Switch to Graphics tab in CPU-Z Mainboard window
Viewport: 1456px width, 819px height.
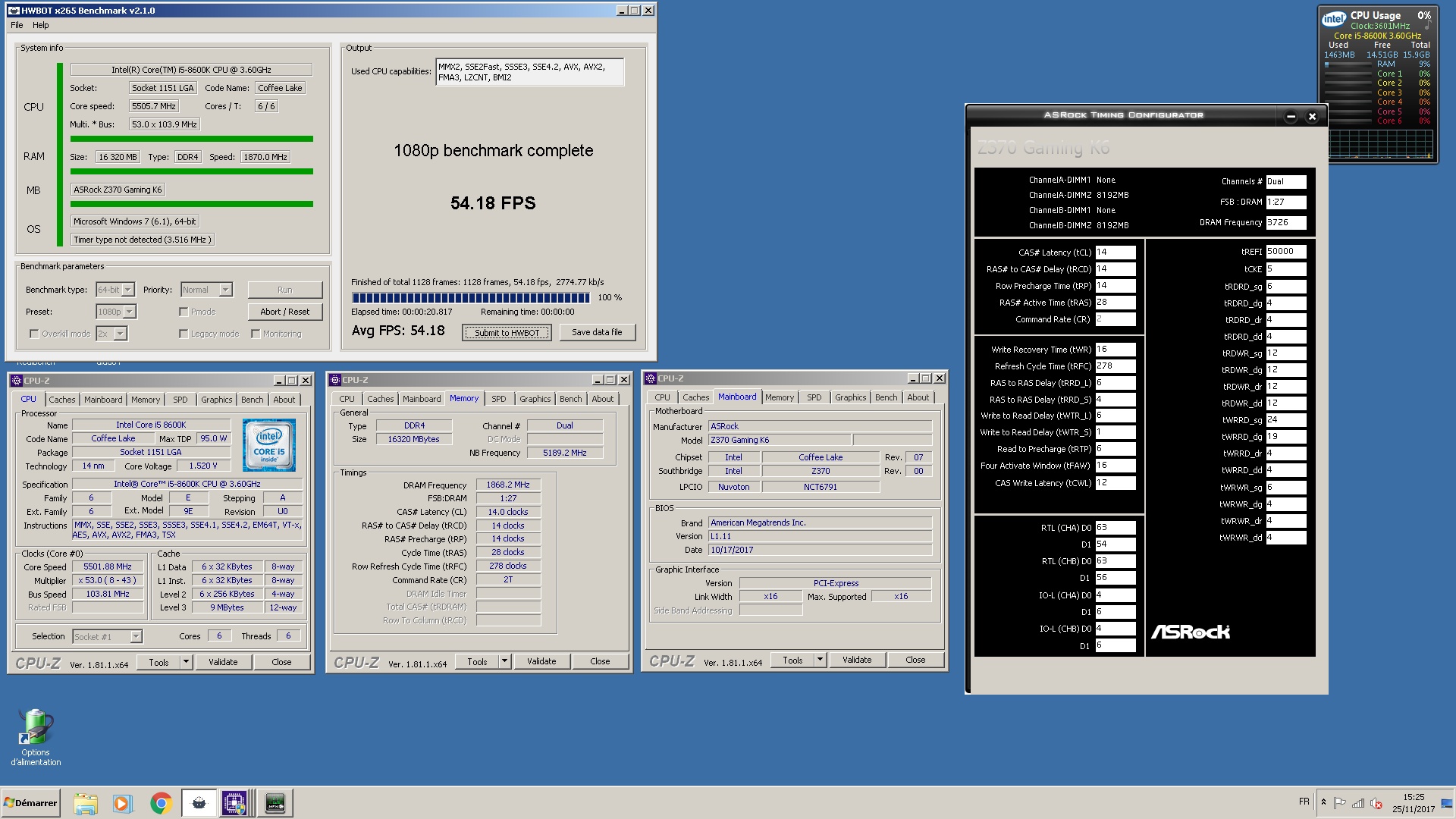(851, 397)
